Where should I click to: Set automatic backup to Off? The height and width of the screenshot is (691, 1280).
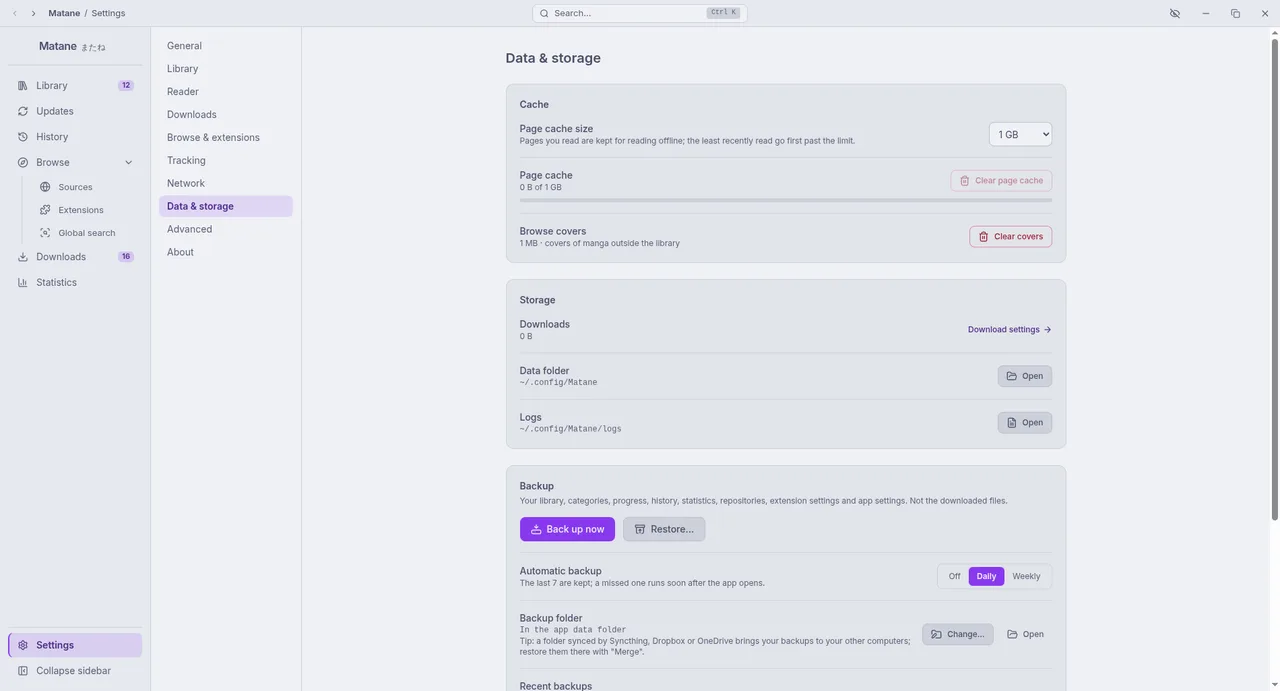(x=954, y=576)
